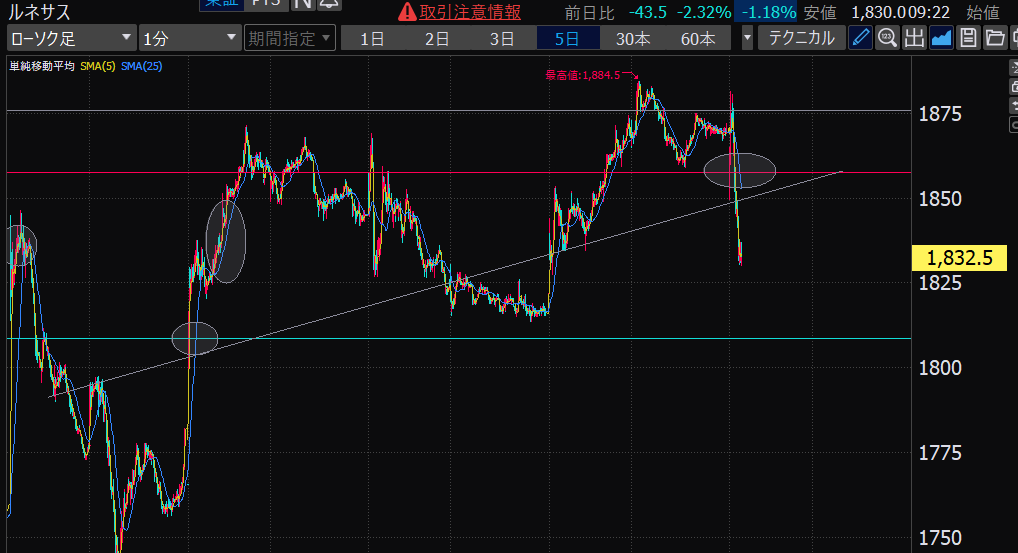Viewport: 1018px width, 553px height.
Task: Activate the pencil drawing tool
Action: pos(860,39)
